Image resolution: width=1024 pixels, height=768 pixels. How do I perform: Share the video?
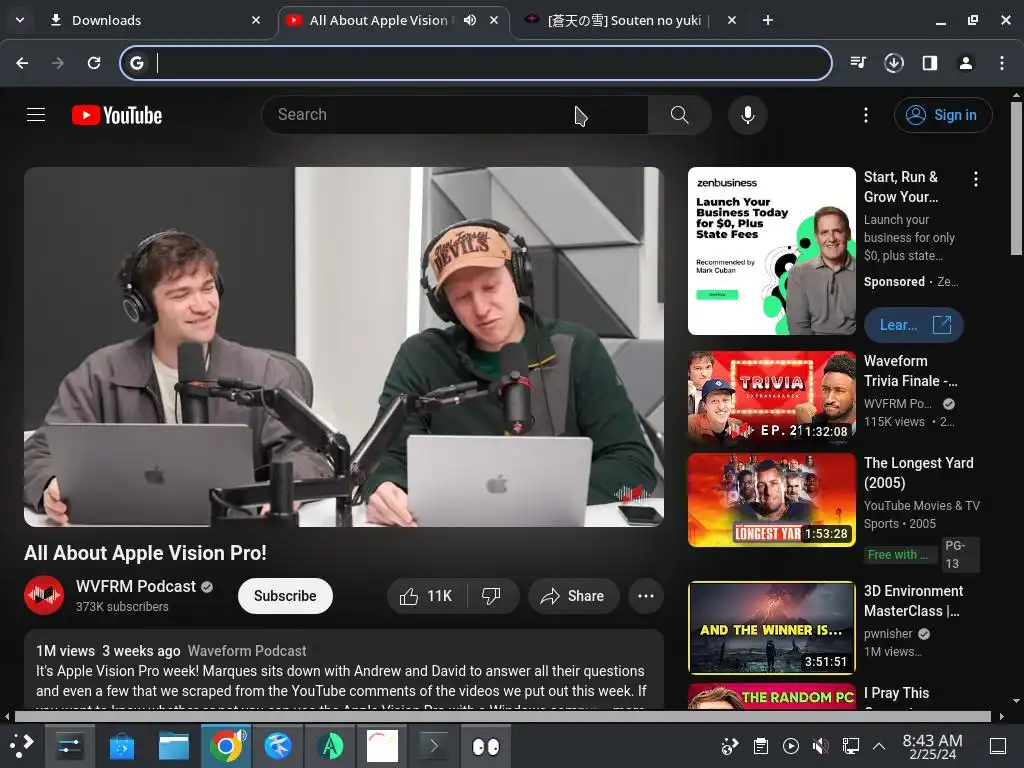click(x=573, y=596)
